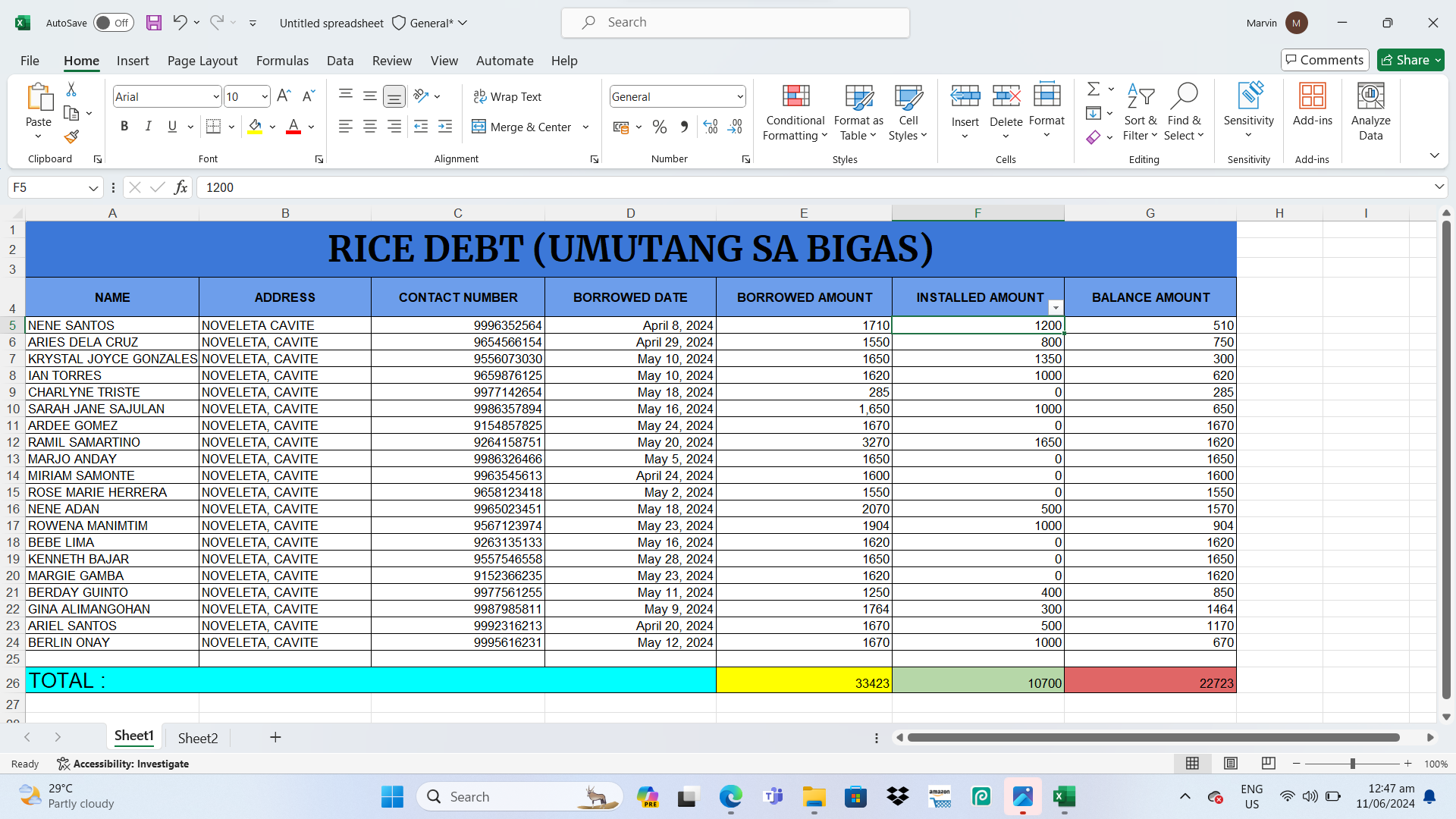
Task: Open Dropbox from taskbar
Action: tap(898, 797)
